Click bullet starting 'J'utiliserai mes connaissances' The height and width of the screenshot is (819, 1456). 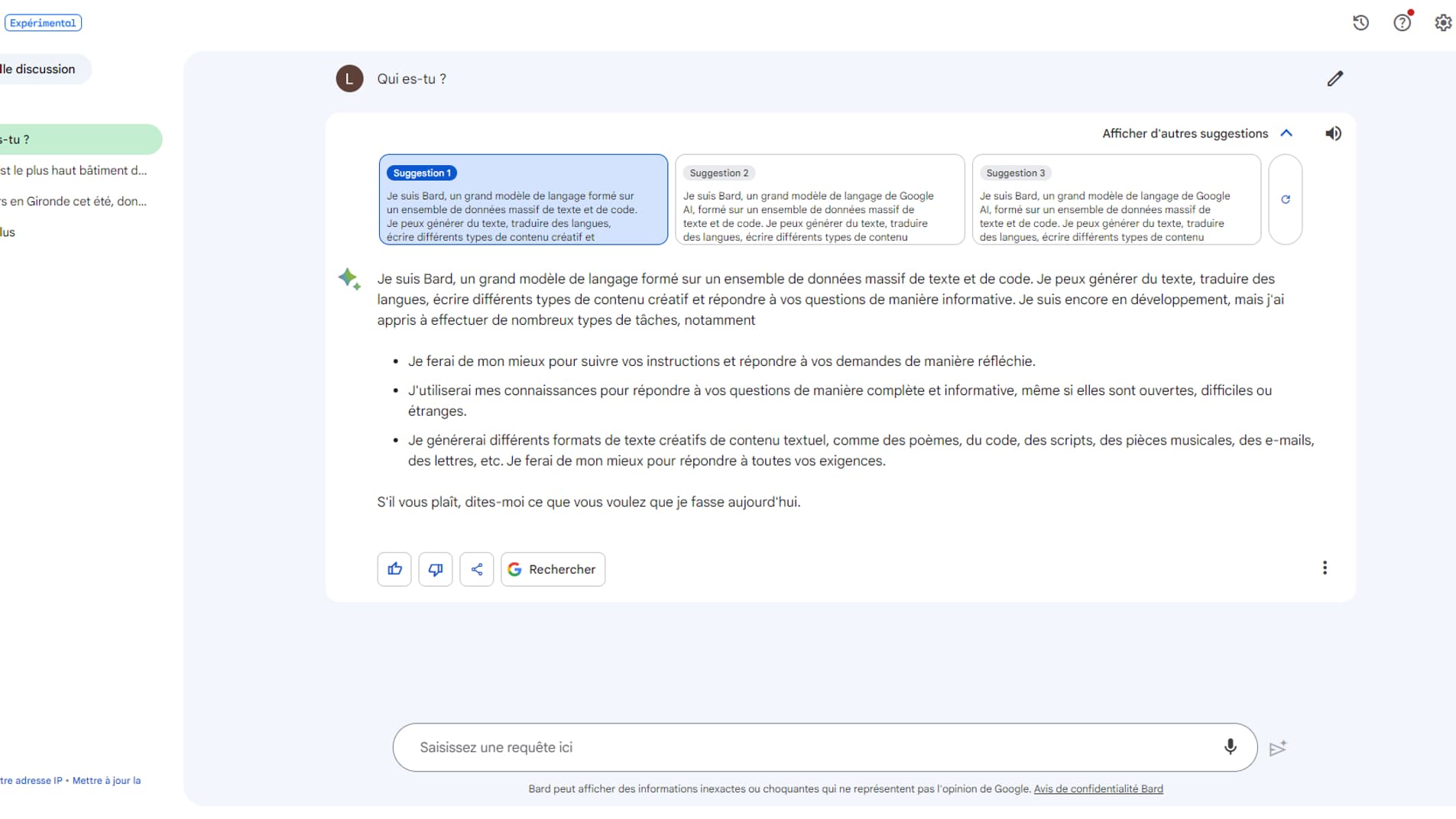click(x=840, y=400)
